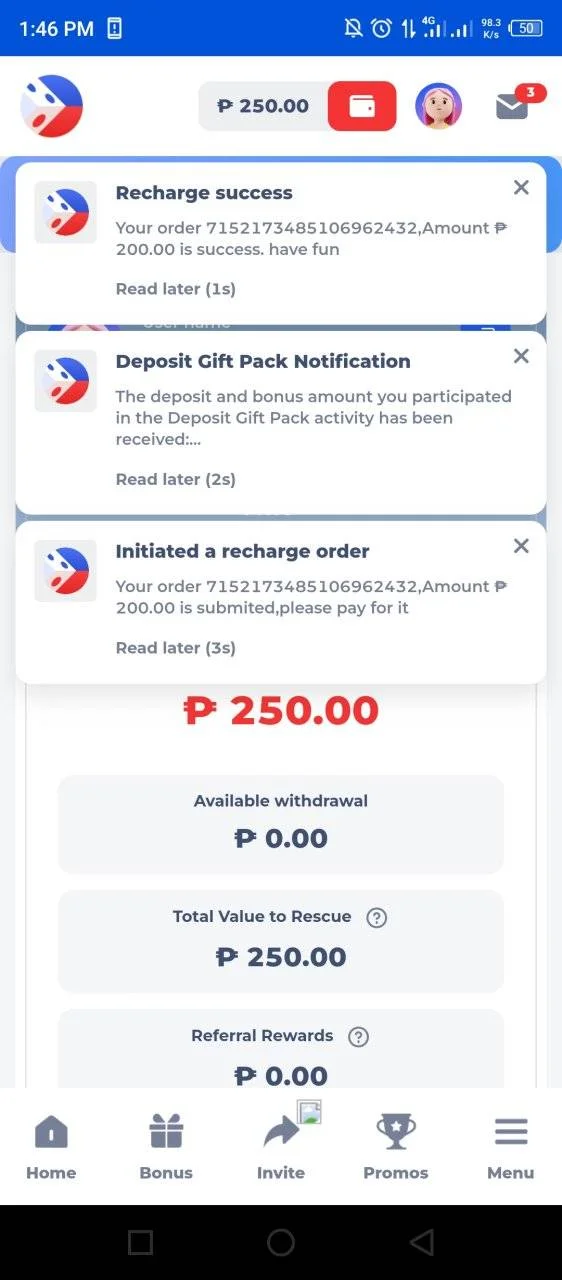
Task: Select Read later on Initiated recharge order
Action: point(176,648)
